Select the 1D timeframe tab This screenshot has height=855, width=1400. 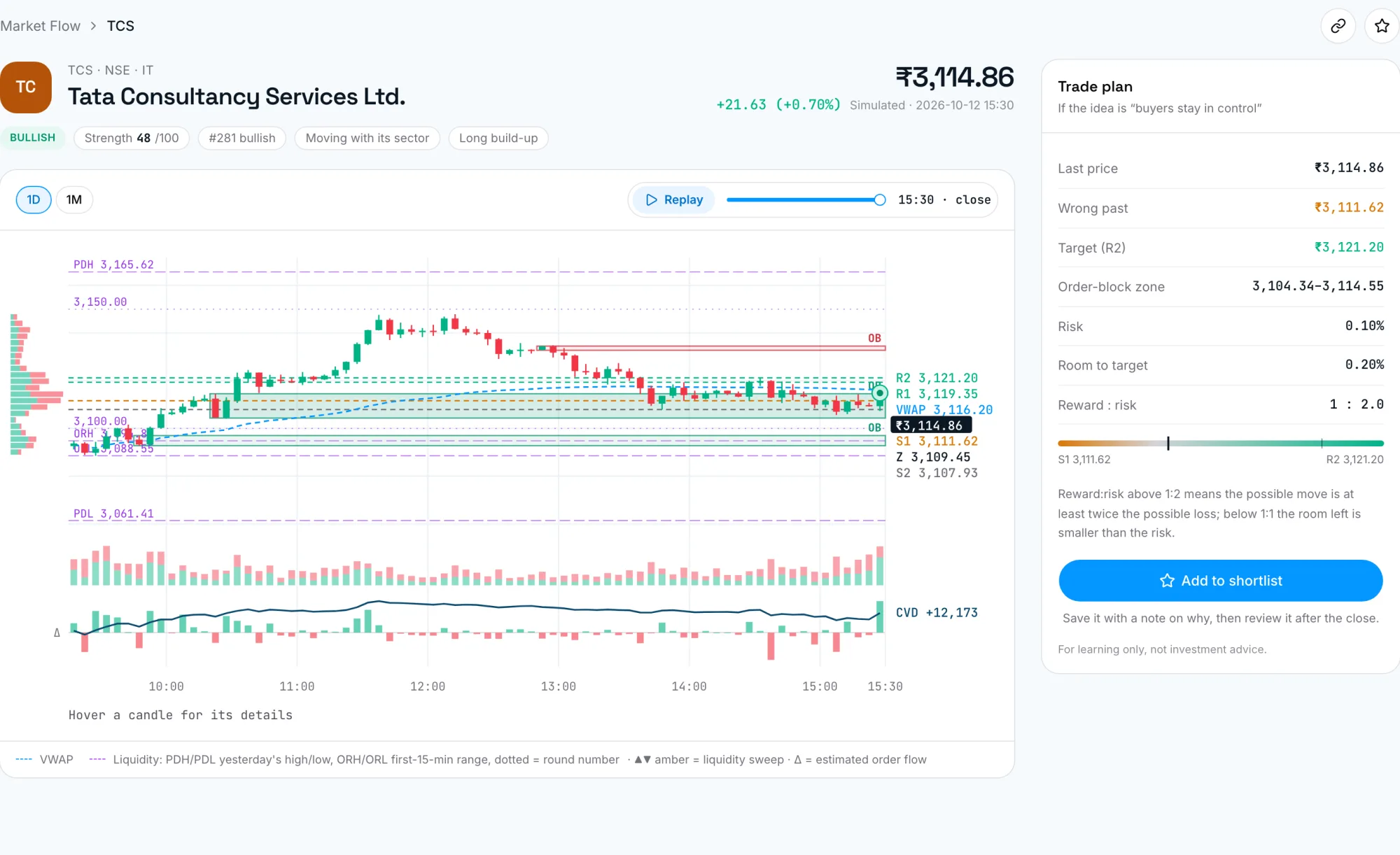[x=34, y=200]
